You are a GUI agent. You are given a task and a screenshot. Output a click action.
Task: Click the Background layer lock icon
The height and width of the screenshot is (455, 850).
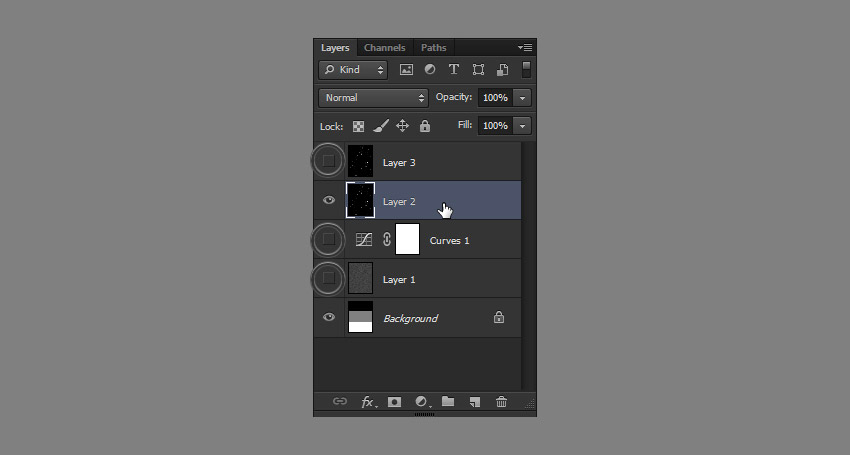[499, 317]
